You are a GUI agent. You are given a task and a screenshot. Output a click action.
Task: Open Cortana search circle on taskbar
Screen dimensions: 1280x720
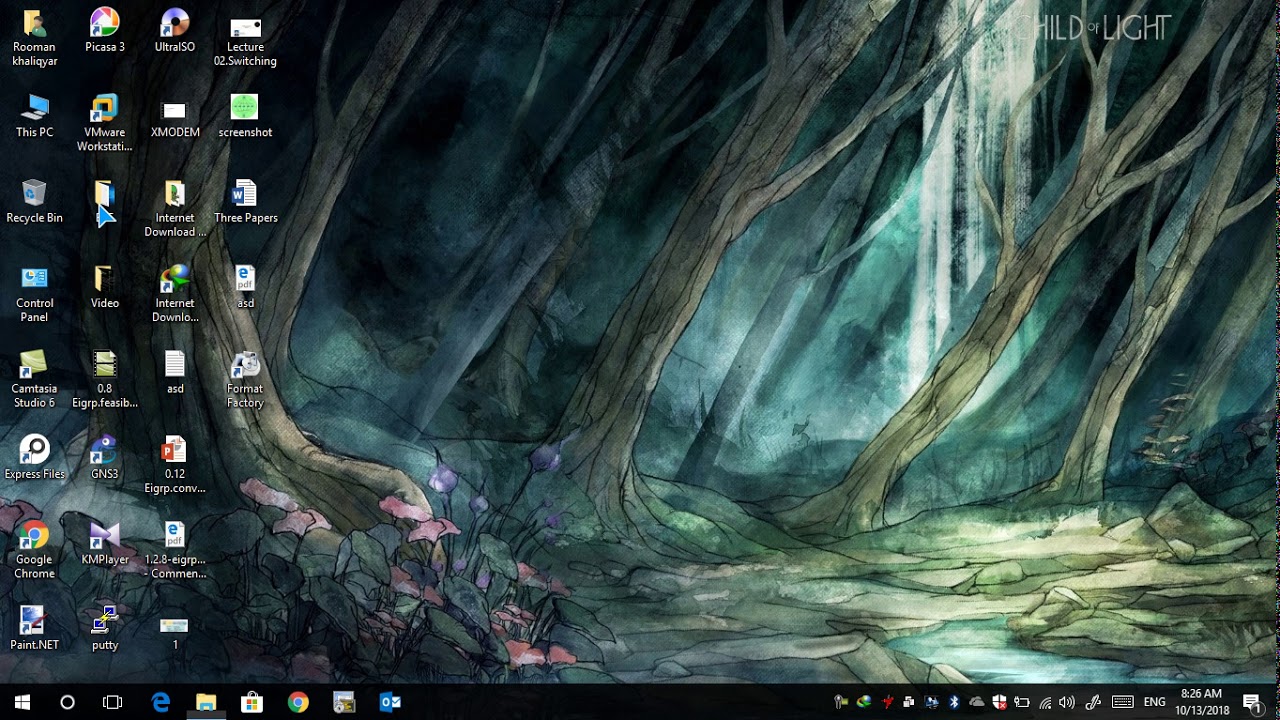[x=67, y=702]
